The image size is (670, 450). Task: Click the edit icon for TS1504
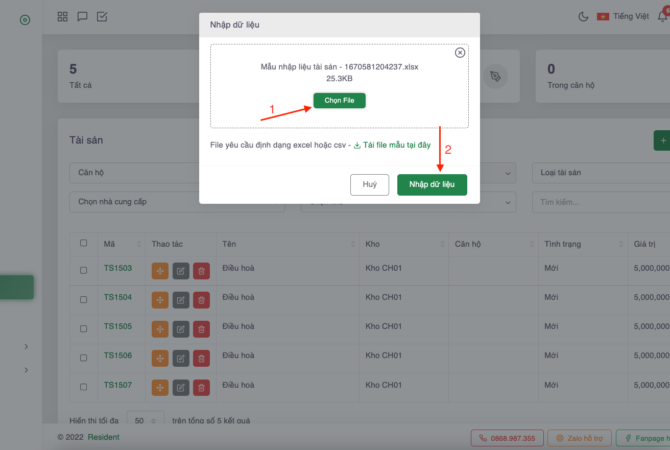click(x=181, y=299)
